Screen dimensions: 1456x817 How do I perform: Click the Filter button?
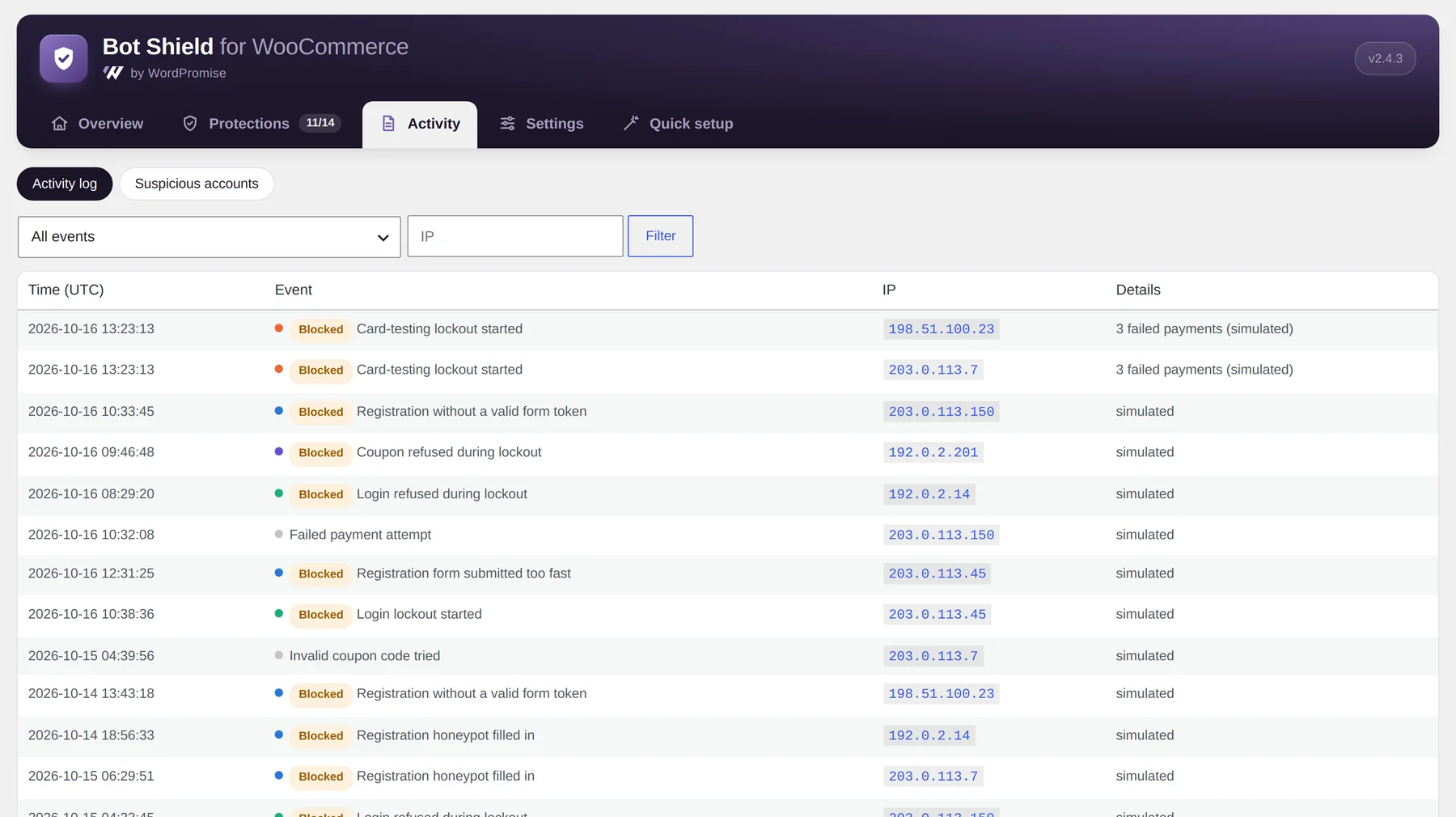[x=661, y=236]
